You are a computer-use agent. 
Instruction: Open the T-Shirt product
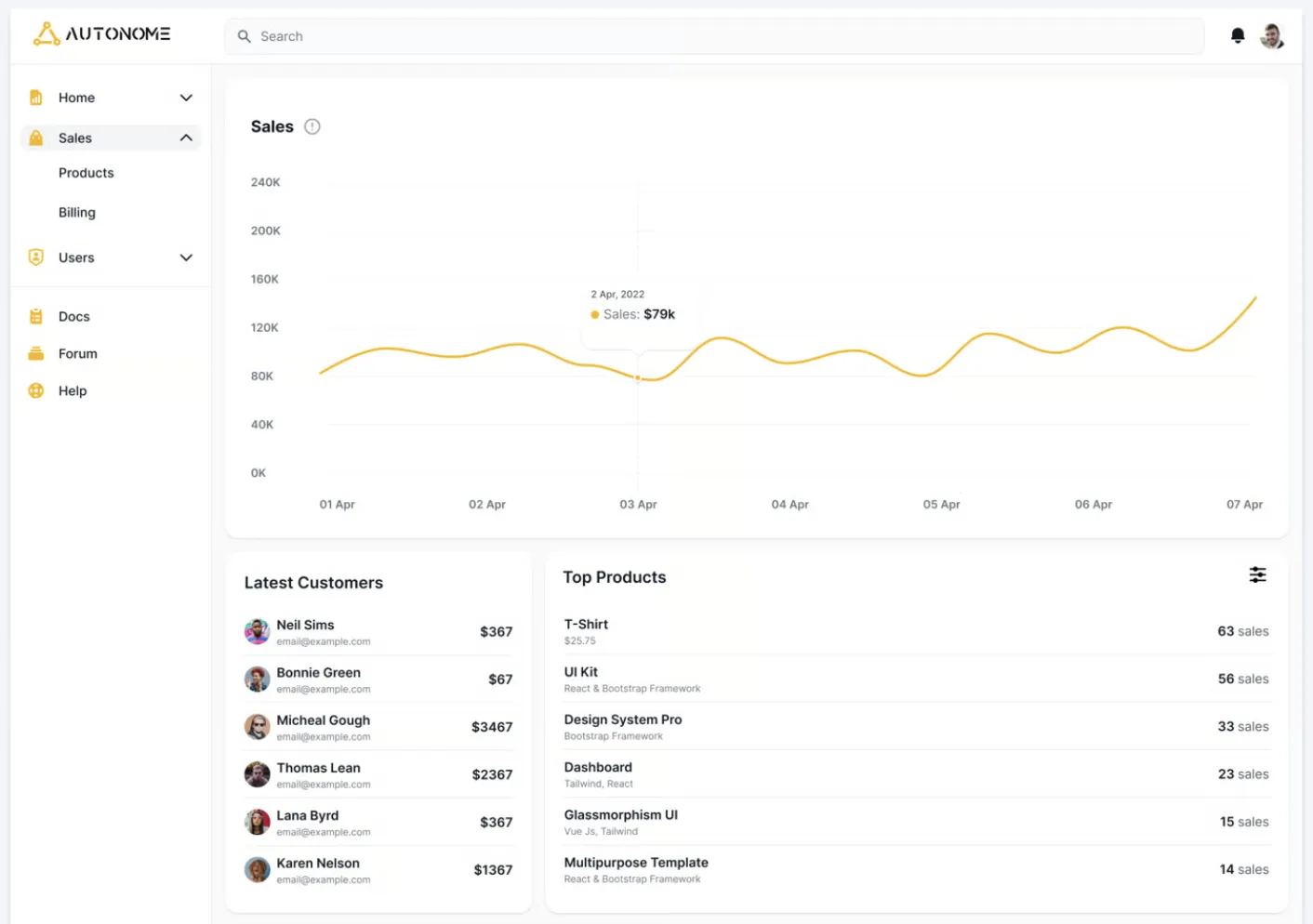tap(586, 625)
